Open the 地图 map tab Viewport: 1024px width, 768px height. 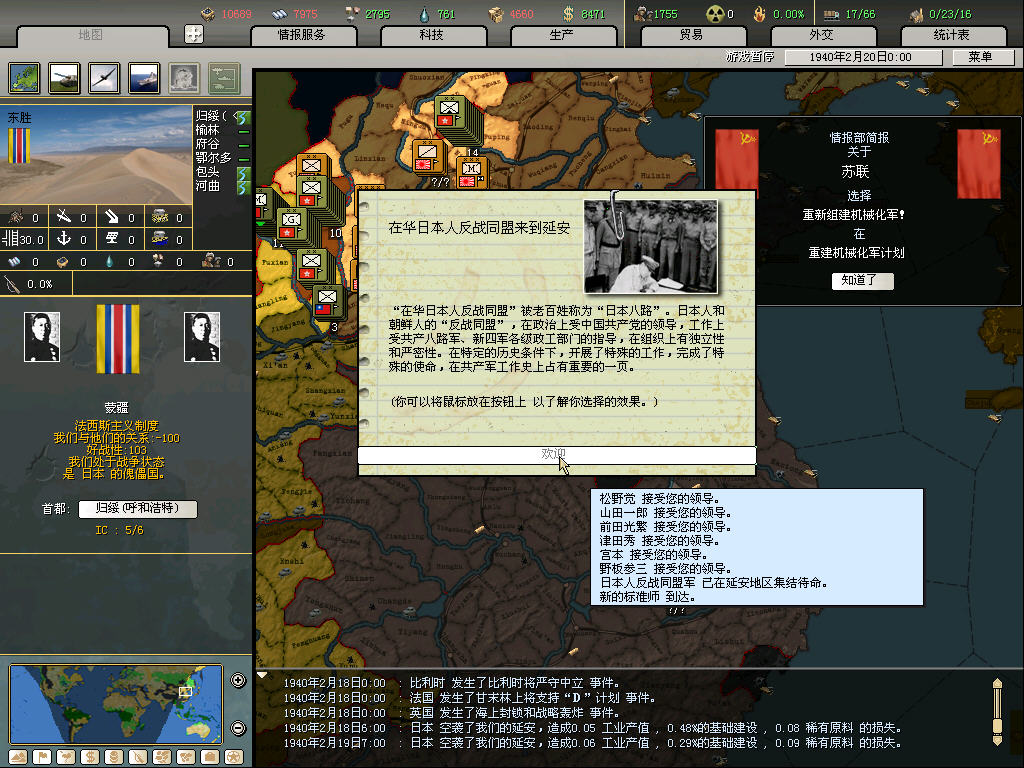[x=91, y=35]
